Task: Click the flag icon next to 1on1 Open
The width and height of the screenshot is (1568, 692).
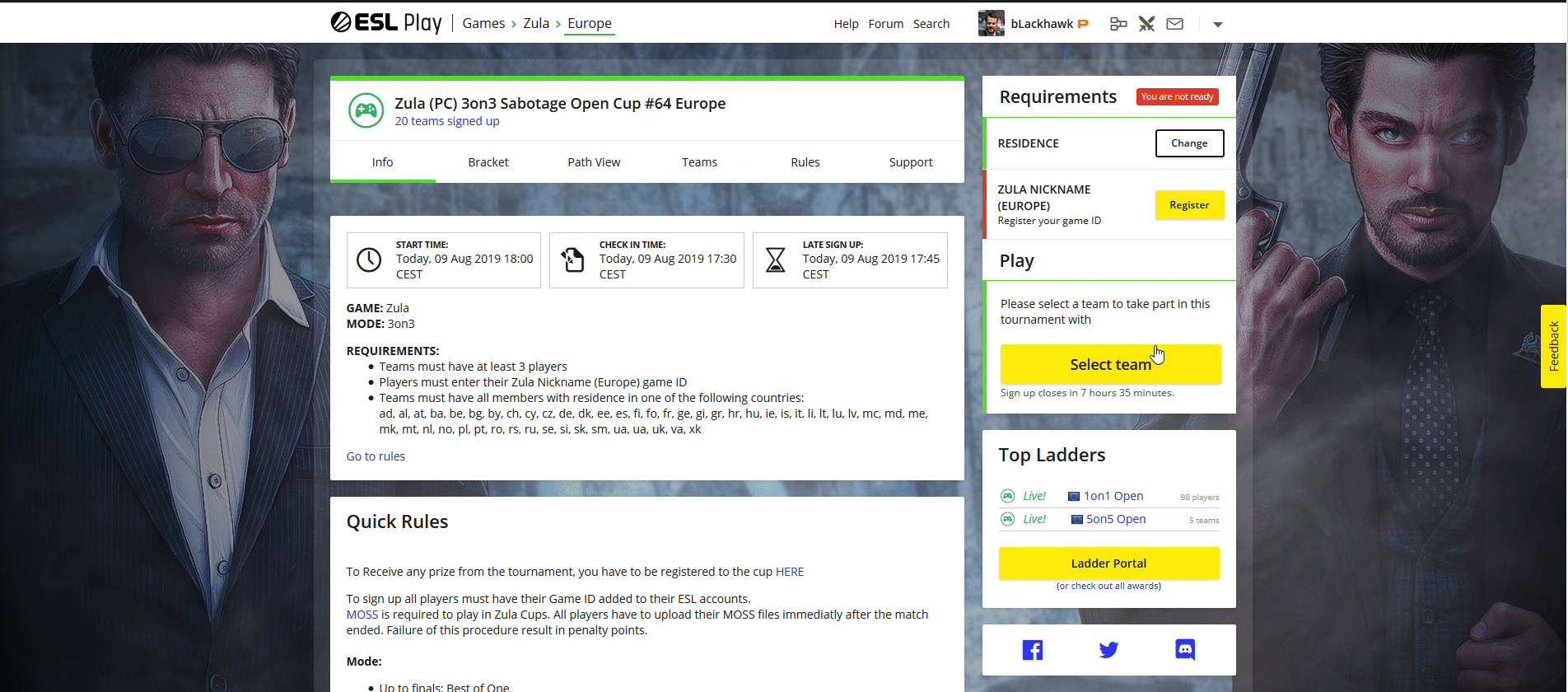Action: point(1074,496)
